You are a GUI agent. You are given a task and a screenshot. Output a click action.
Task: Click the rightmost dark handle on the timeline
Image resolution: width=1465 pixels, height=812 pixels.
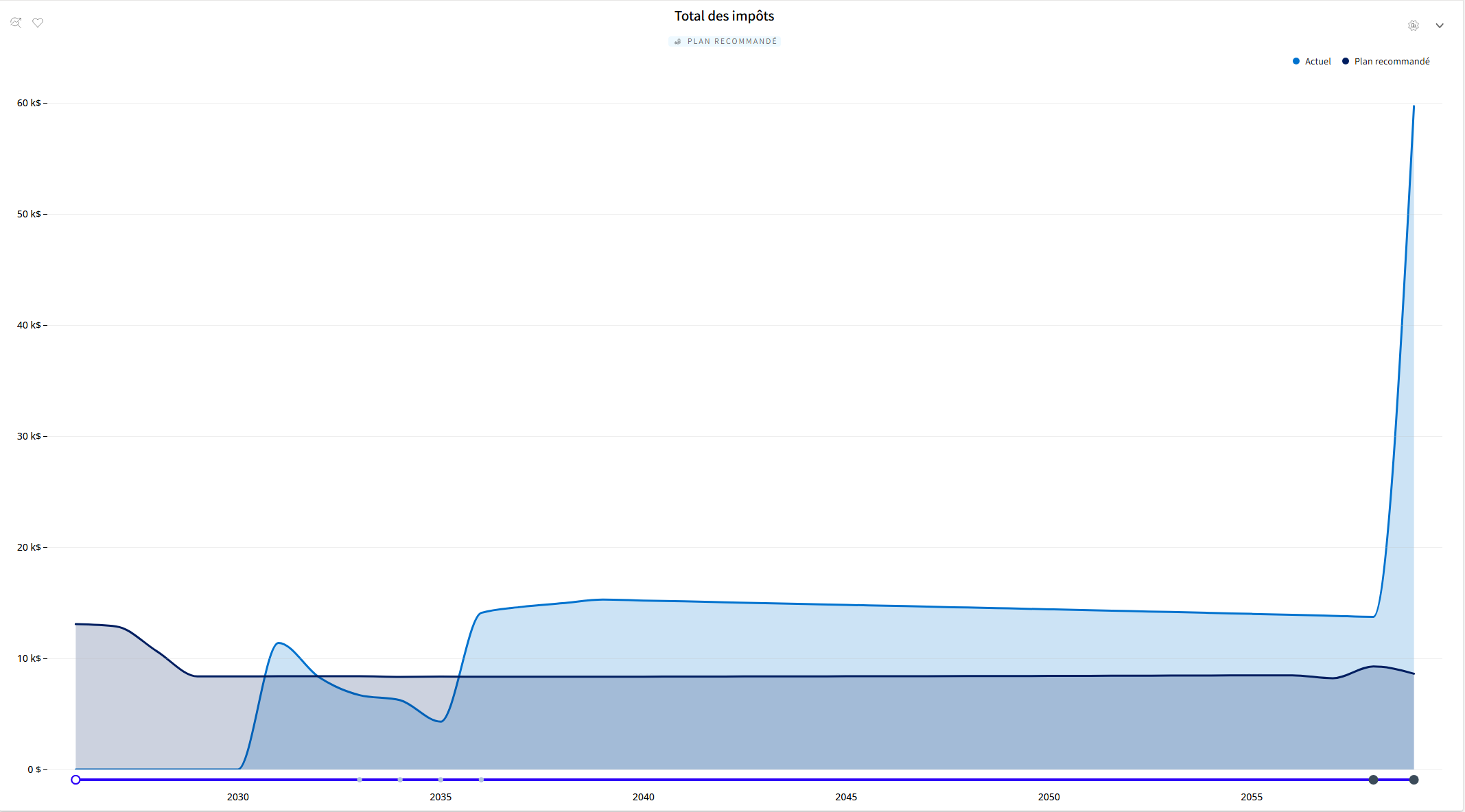coord(1414,780)
